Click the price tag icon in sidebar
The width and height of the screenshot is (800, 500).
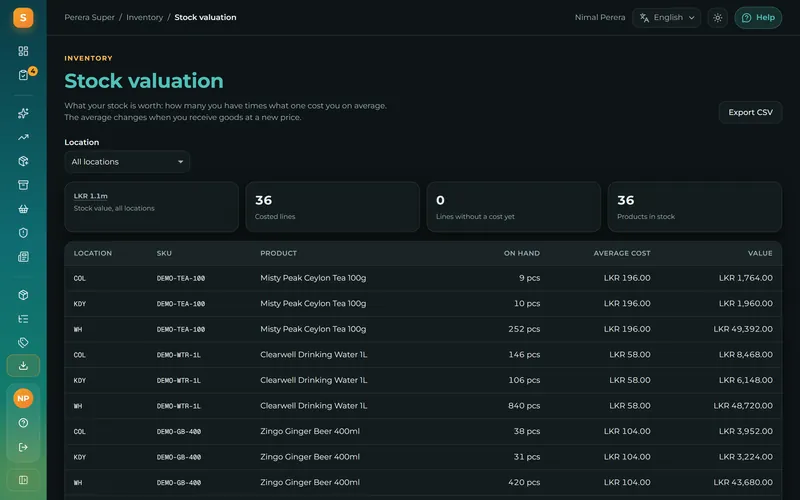click(23, 342)
